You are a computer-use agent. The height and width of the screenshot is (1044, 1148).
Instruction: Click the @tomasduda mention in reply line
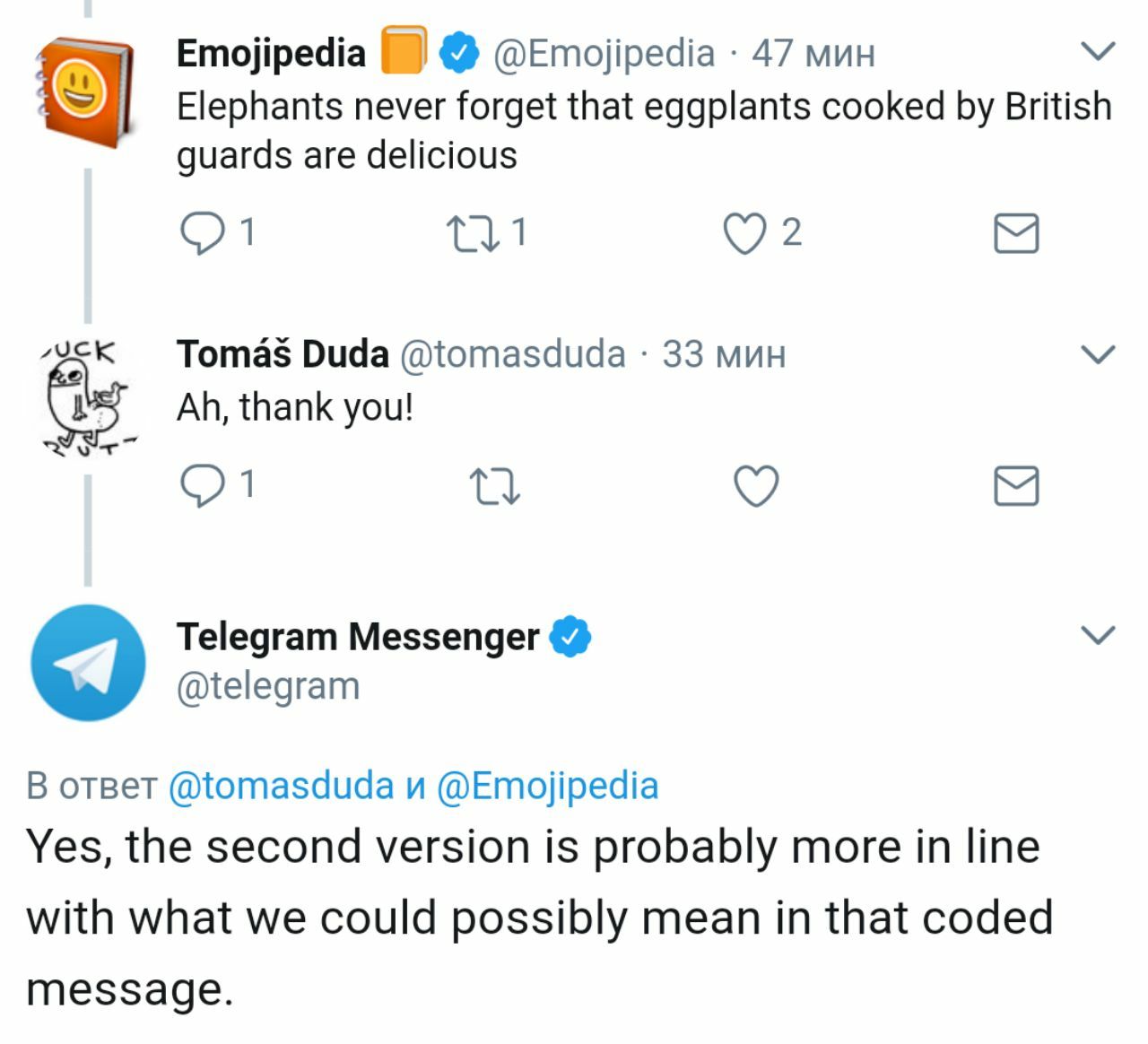pos(281,786)
